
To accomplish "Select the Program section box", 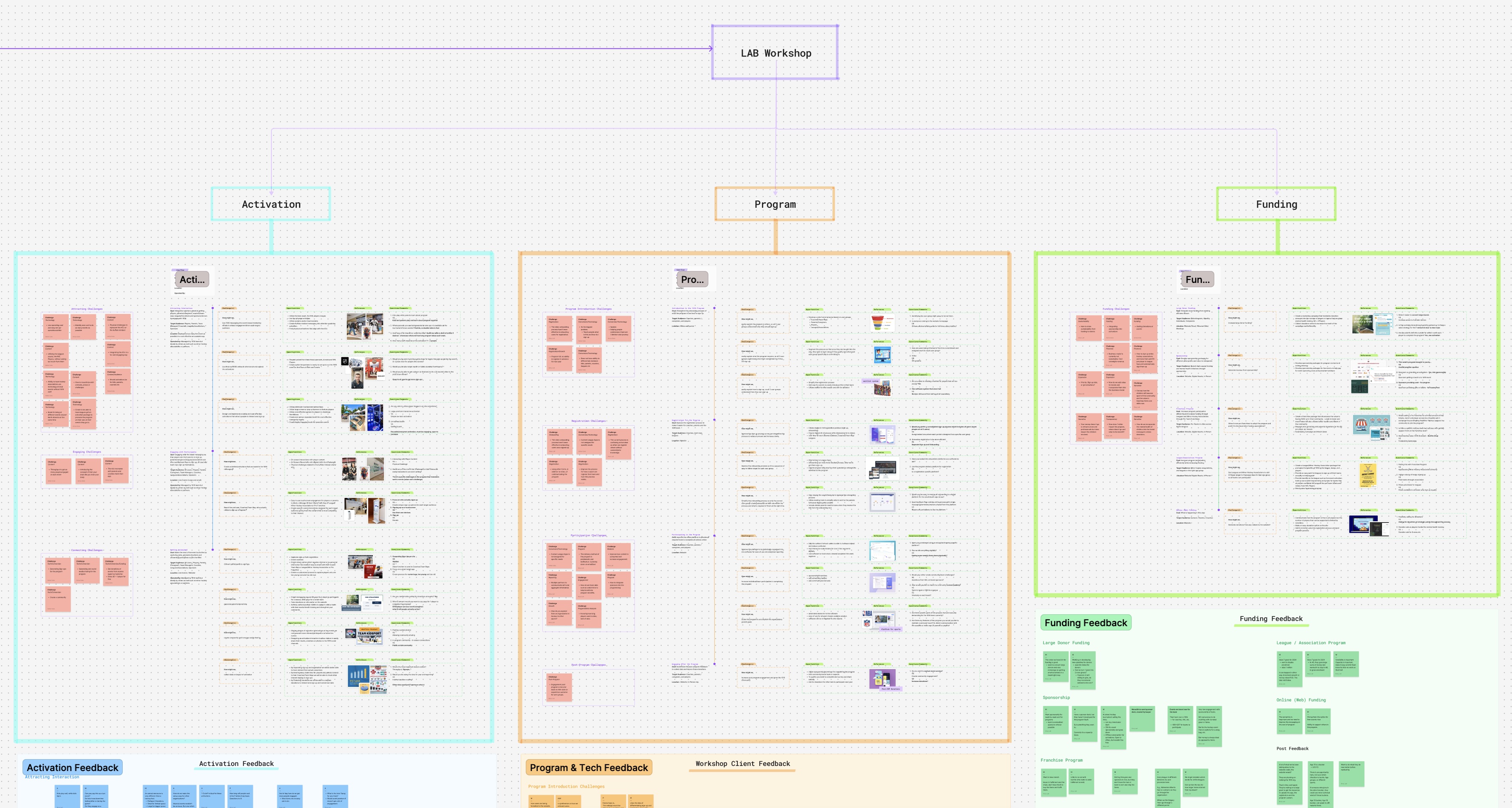I will point(775,204).
